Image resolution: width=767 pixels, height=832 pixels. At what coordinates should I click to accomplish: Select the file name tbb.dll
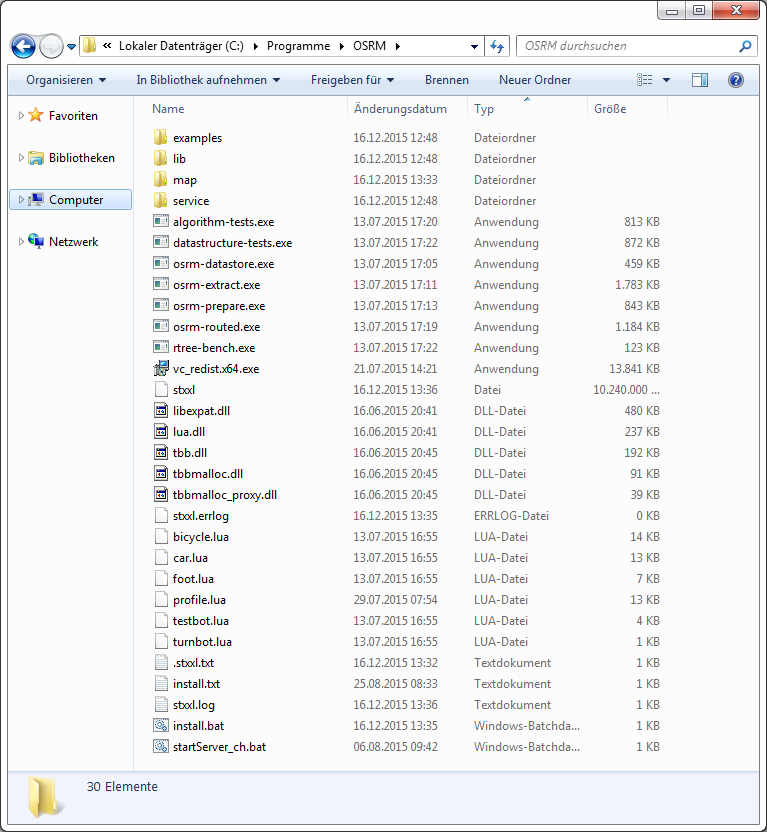(190, 453)
